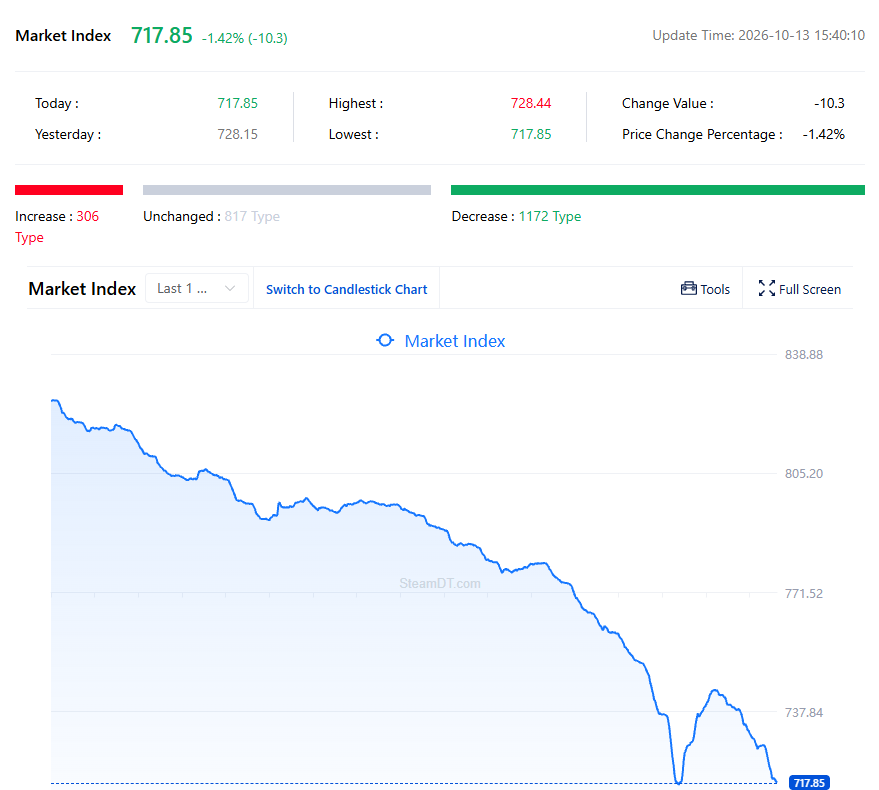Viewport: 879px width, 790px height.
Task: Click the green Decrease bar
Action: [658, 190]
